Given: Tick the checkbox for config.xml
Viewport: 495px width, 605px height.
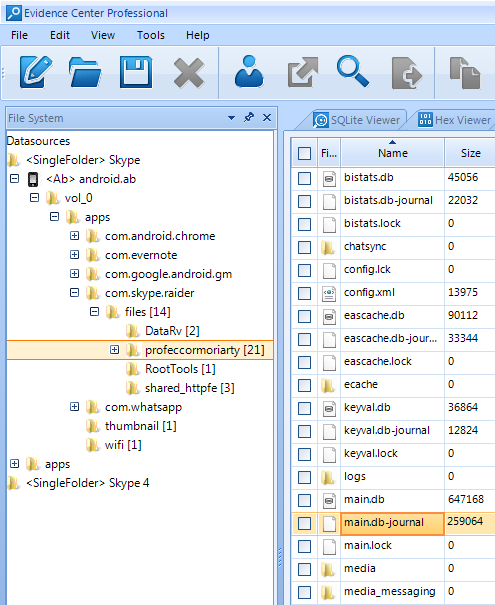Looking at the screenshot, I should click(304, 293).
